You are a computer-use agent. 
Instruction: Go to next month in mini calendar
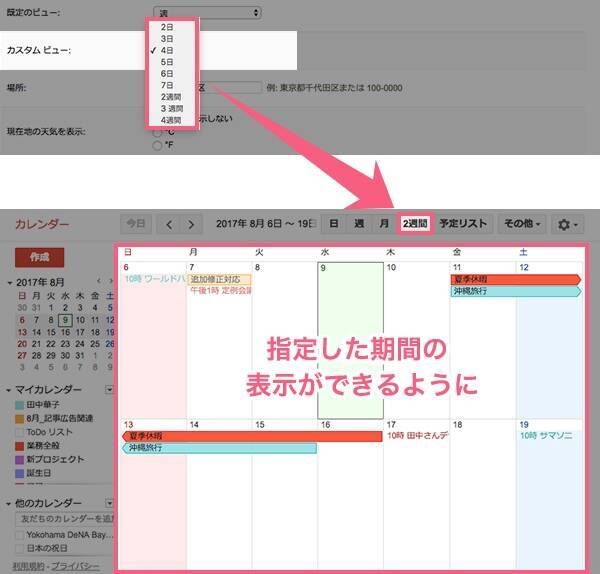click(108, 283)
